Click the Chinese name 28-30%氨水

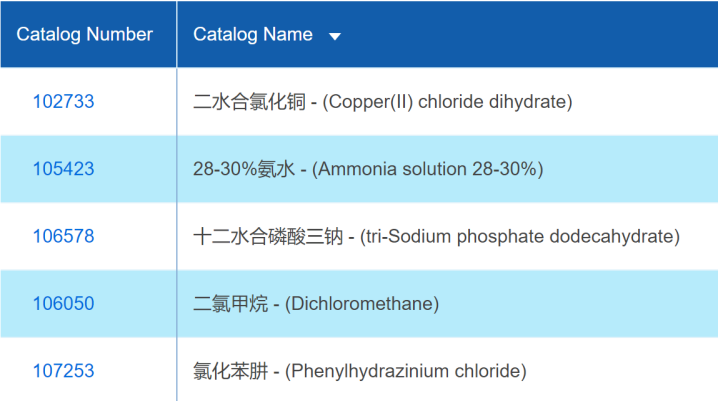[243, 169]
